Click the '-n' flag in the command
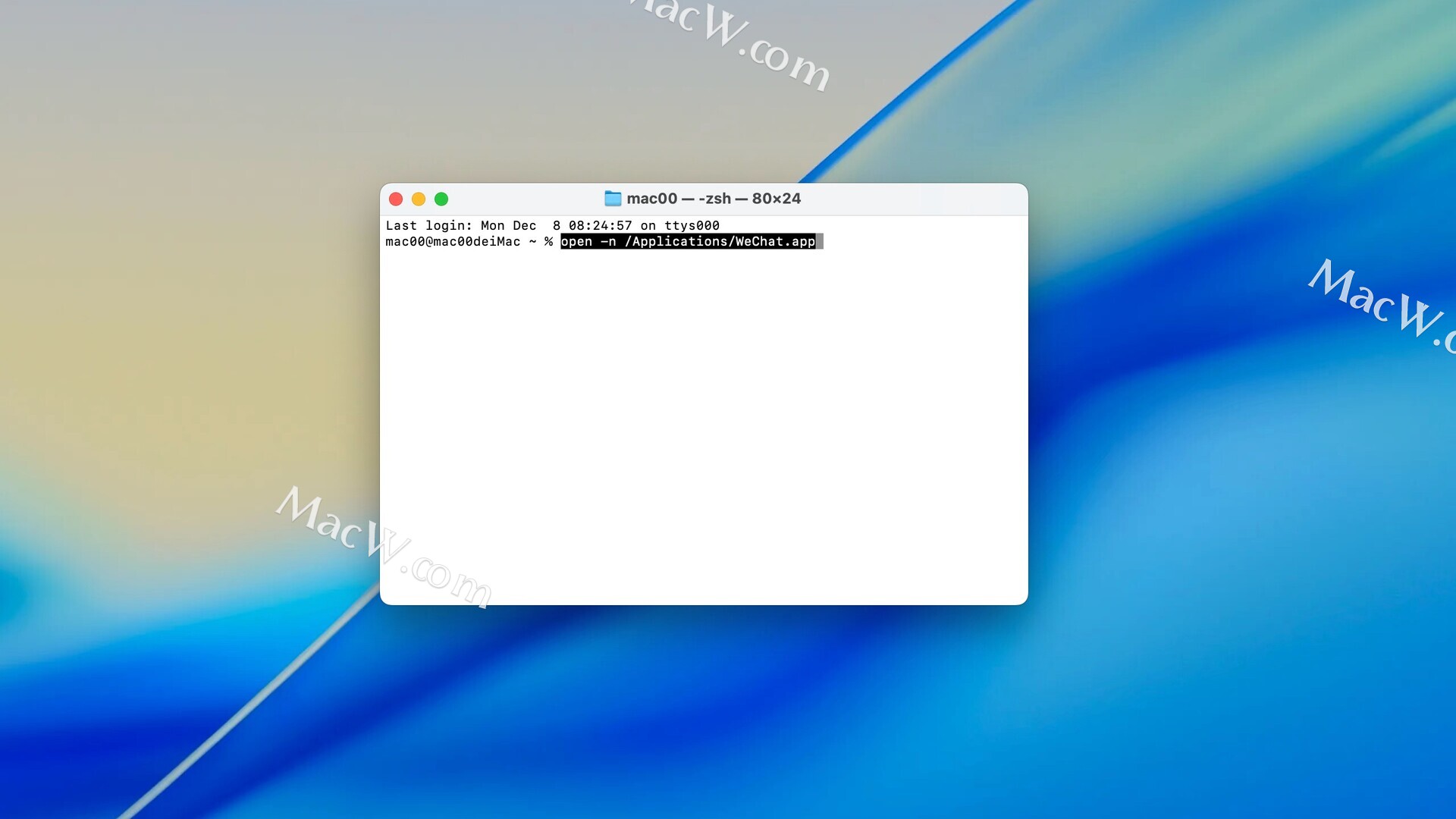Image resolution: width=1456 pixels, height=819 pixels. point(608,241)
